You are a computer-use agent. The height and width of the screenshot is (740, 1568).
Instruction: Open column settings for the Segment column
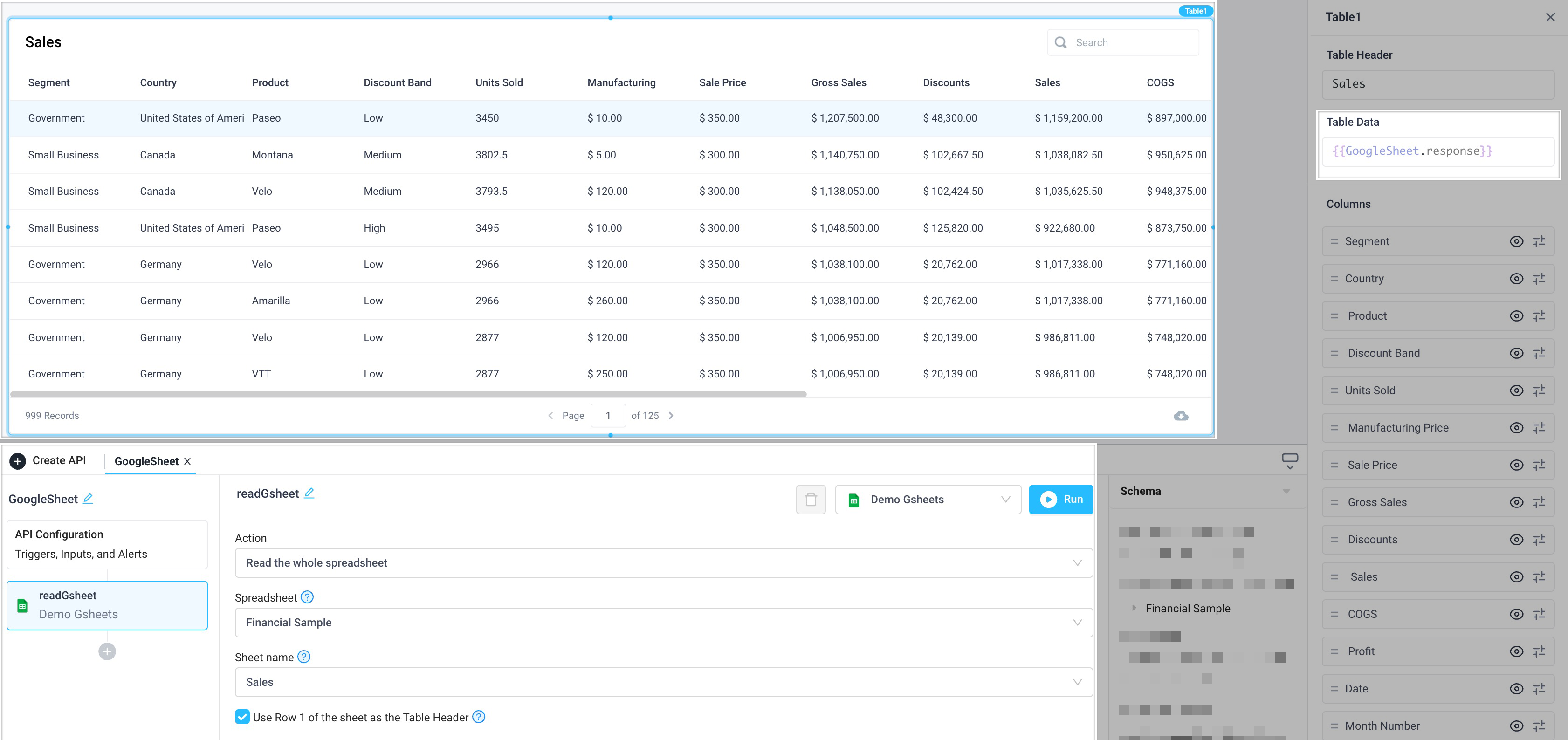tap(1540, 241)
